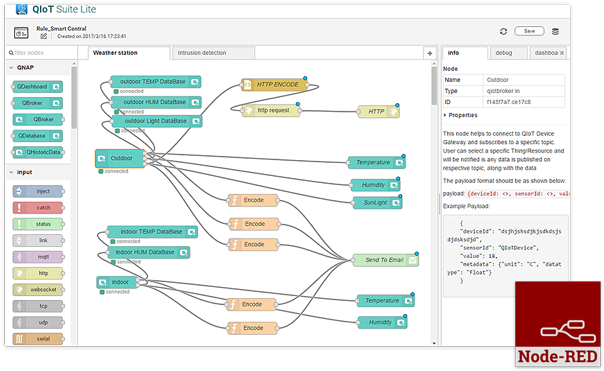Click the canvas scroll down arrow
The width and height of the screenshot is (604, 371).
(x=434, y=343)
